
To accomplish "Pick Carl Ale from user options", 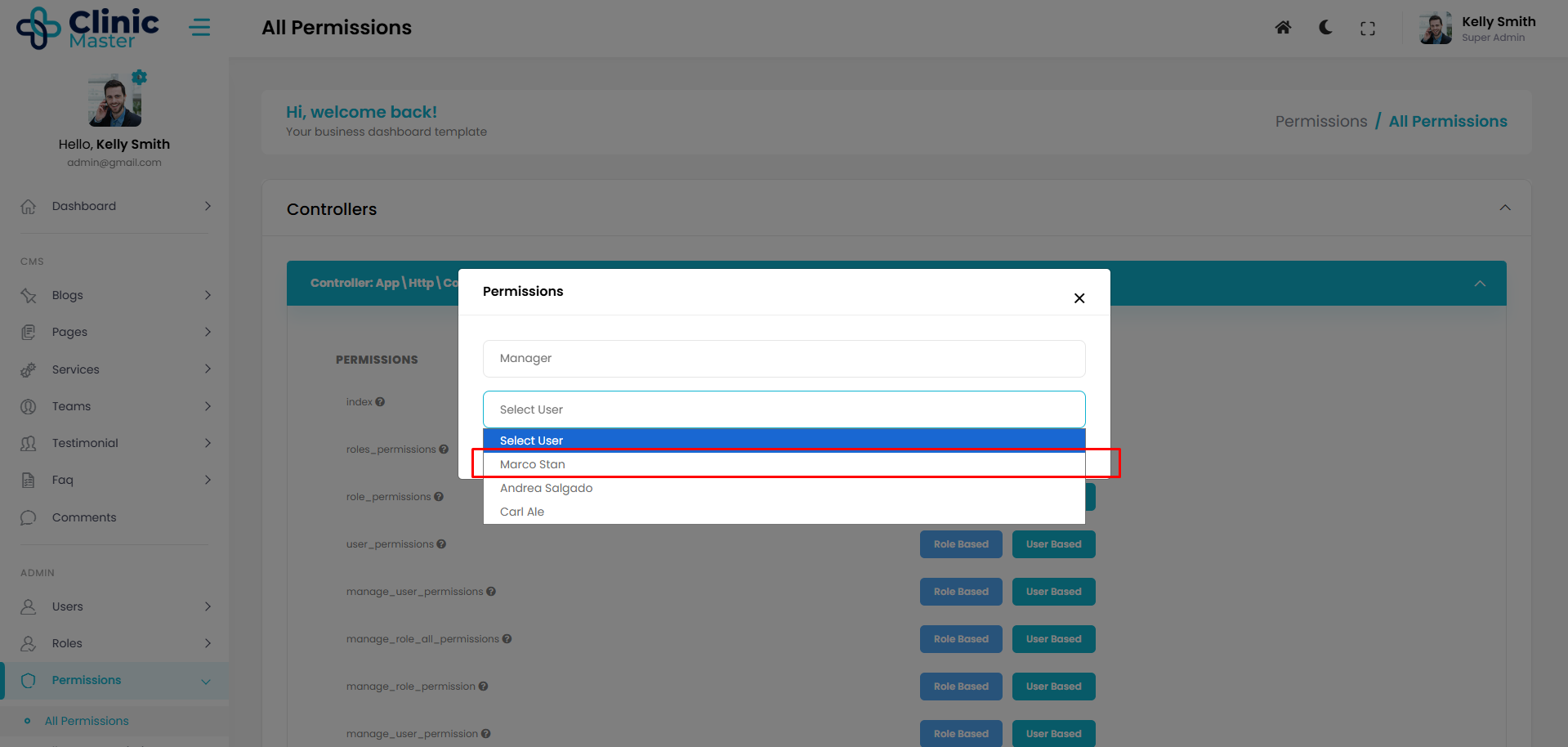I will [x=522, y=512].
